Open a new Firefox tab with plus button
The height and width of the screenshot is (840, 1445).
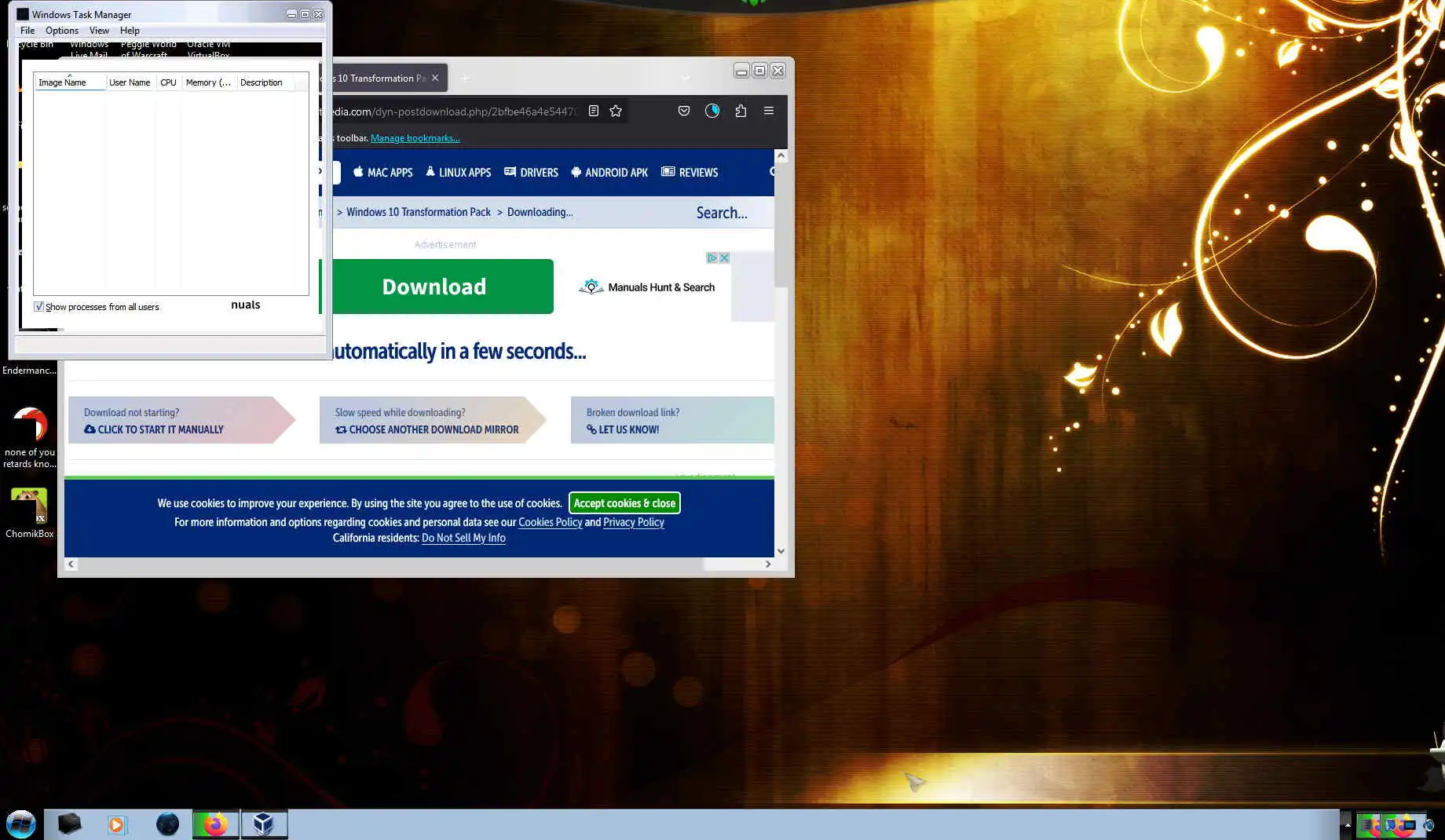click(x=465, y=79)
